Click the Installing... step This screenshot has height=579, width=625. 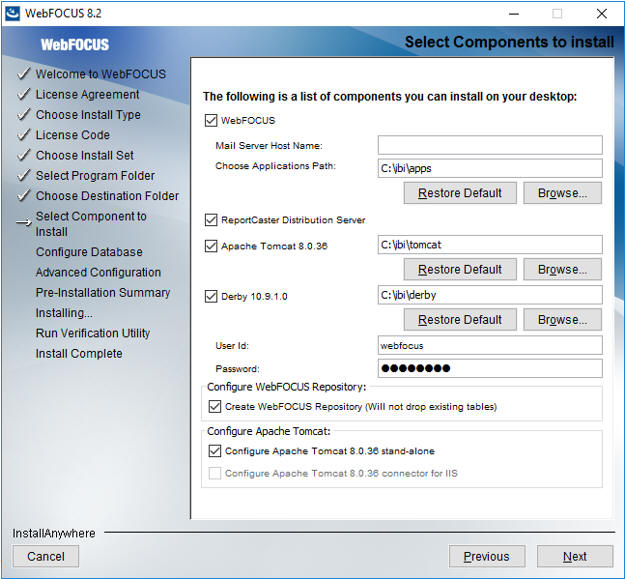coord(64,313)
